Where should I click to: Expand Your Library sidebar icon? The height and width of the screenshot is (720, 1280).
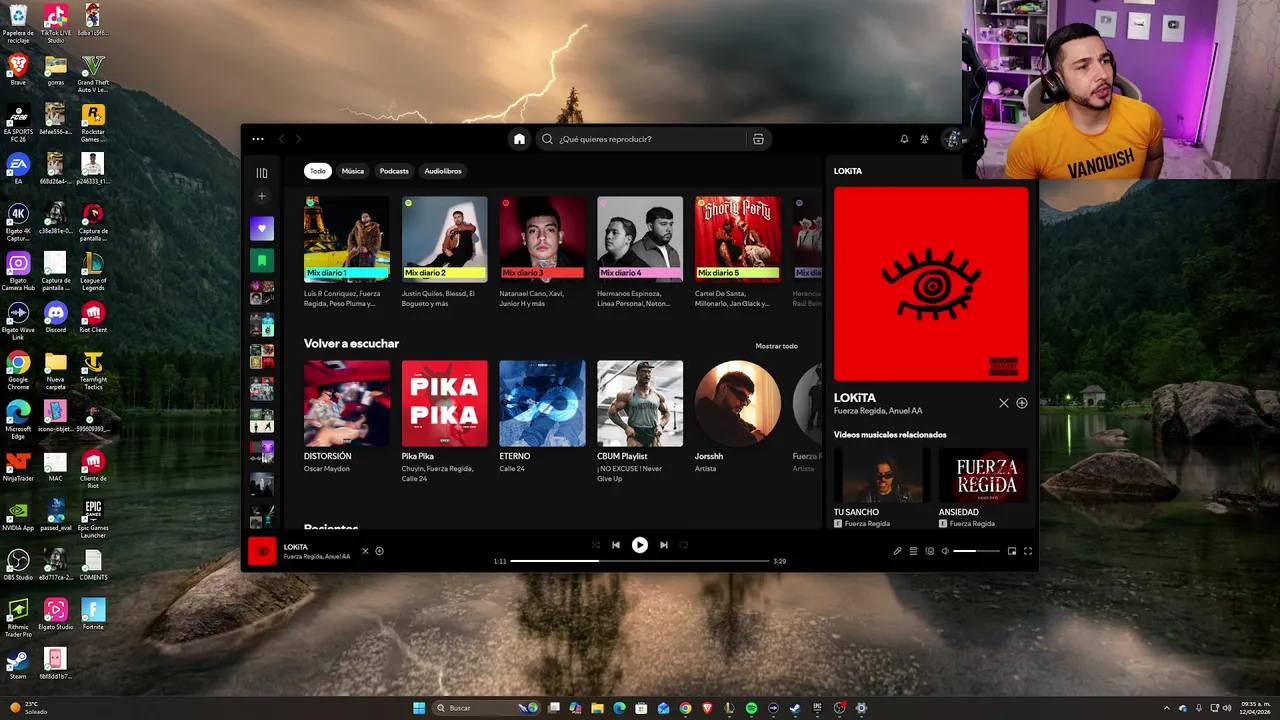(x=262, y=173)
